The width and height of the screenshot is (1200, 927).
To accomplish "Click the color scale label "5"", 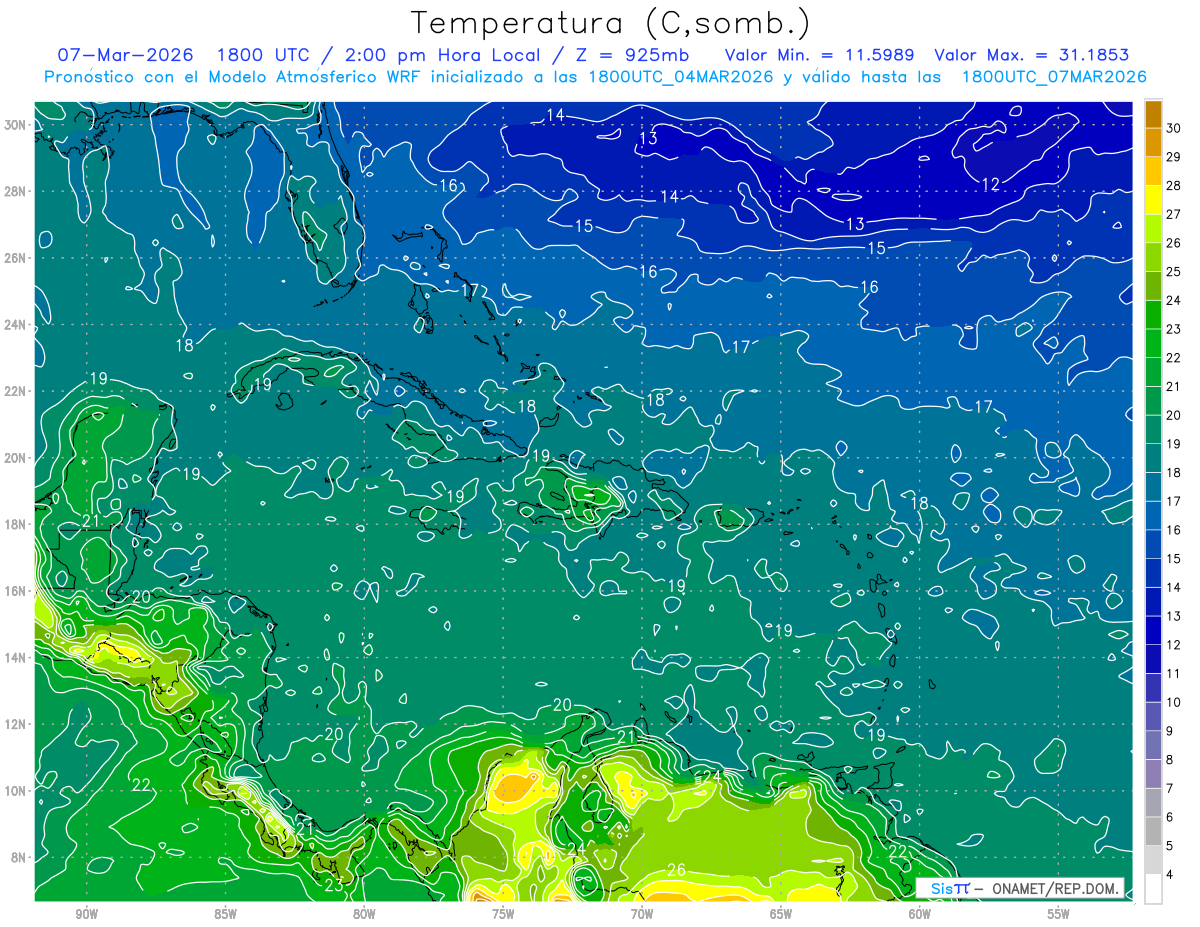I will (1171, 846).
